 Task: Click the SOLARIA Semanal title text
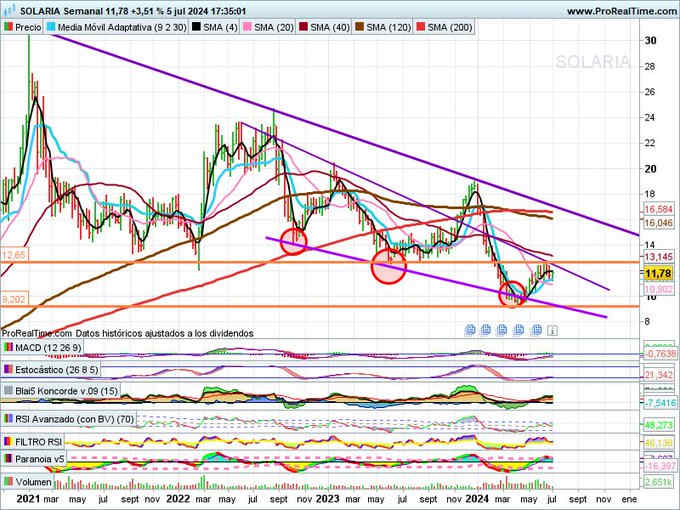pos(61,11)
